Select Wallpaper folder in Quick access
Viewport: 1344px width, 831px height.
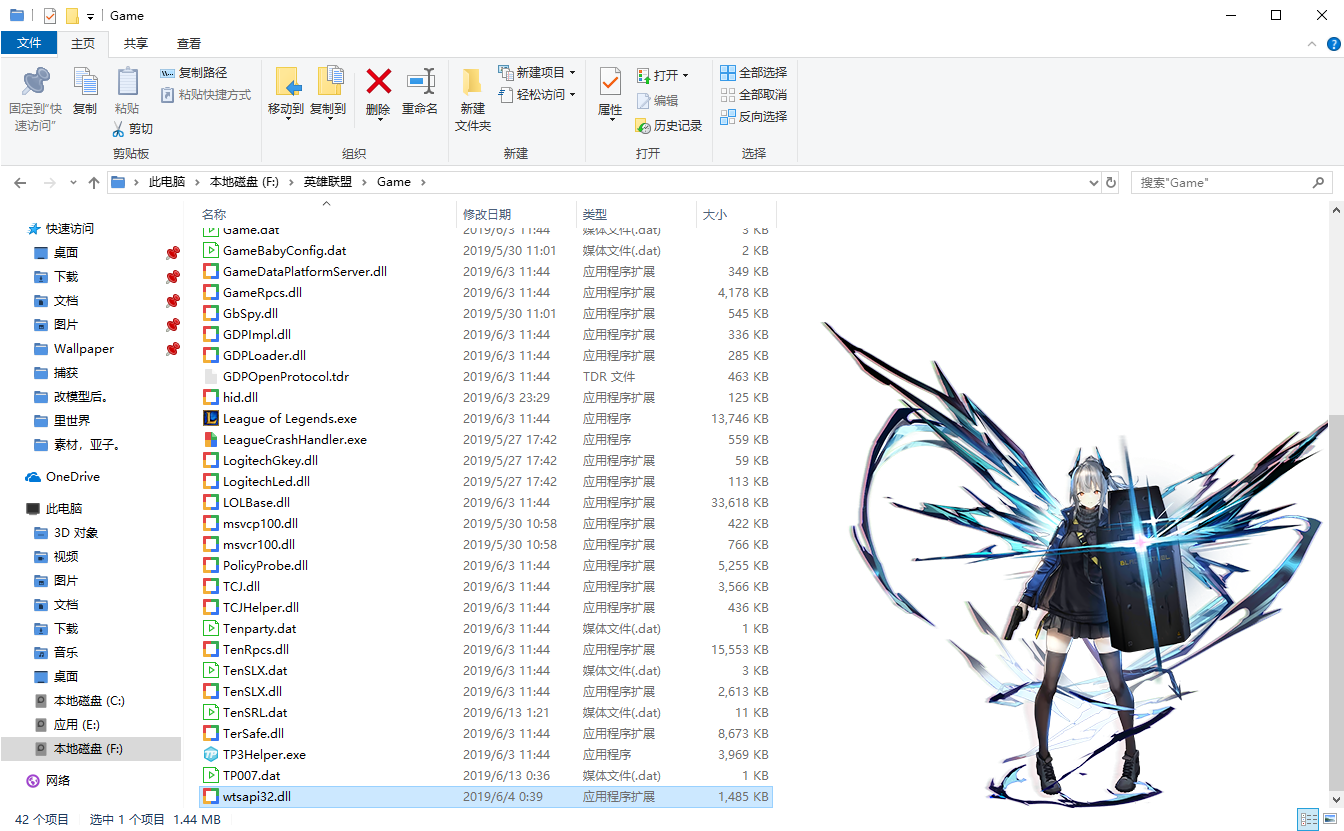(x=84, y=349)
